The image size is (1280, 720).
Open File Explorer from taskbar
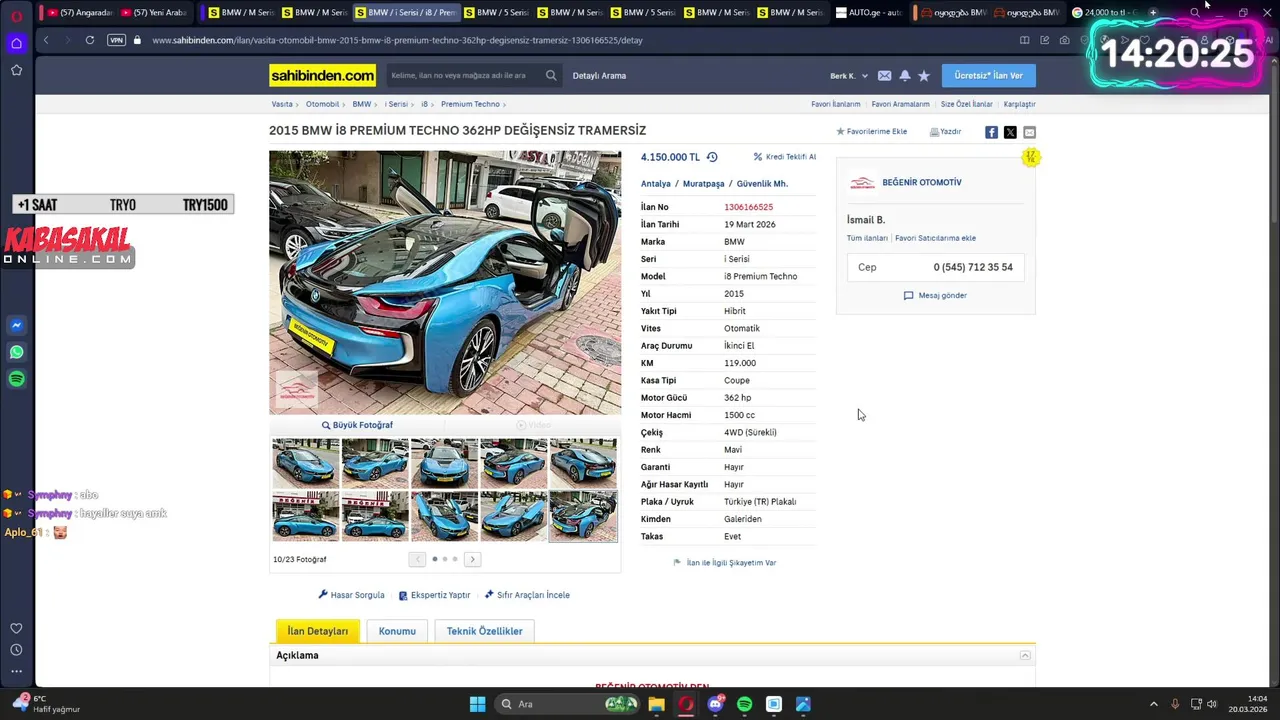click(x=656, y=704)
